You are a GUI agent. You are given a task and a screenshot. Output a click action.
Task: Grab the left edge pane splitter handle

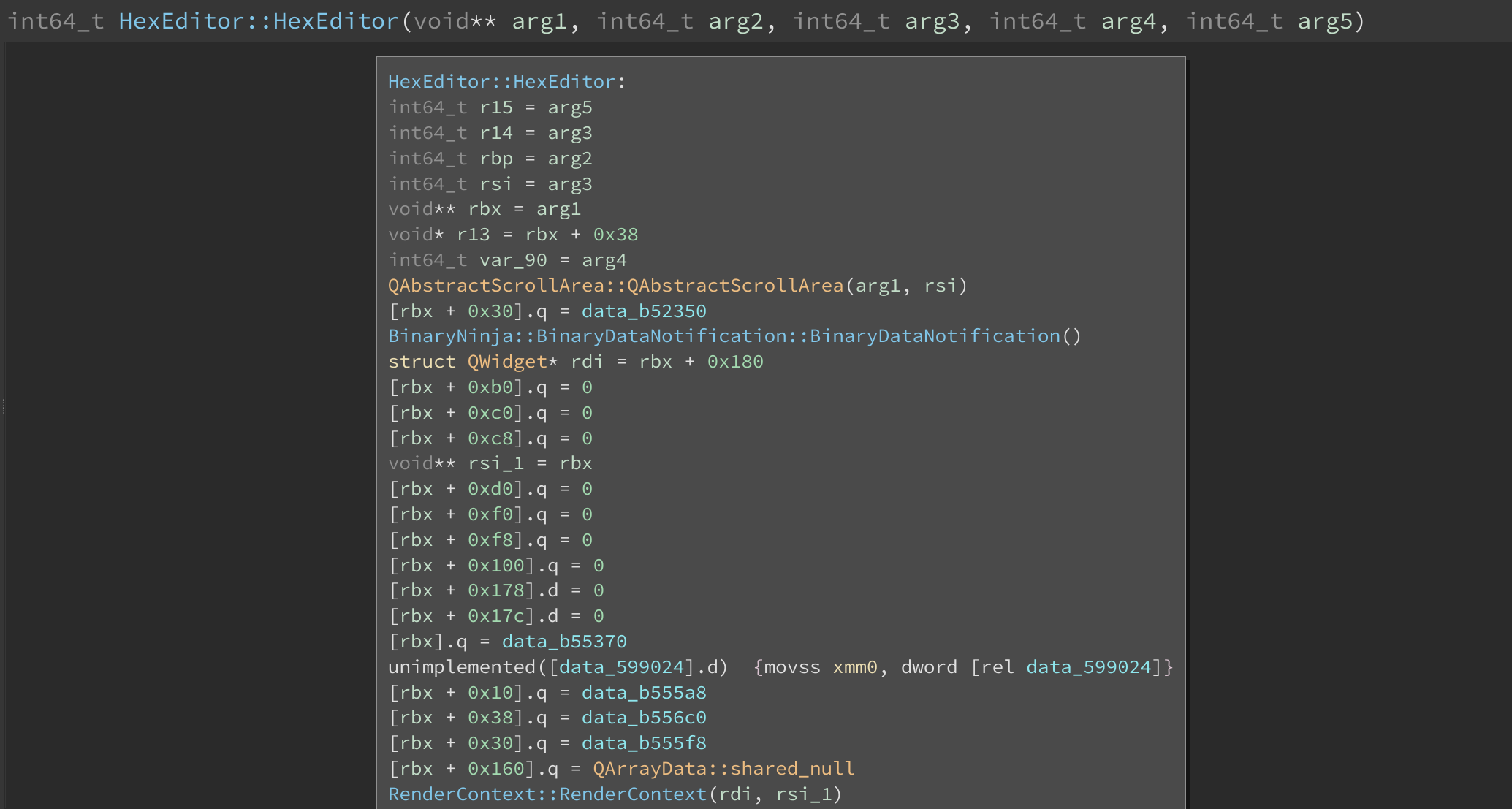click(x=4, y=406)
